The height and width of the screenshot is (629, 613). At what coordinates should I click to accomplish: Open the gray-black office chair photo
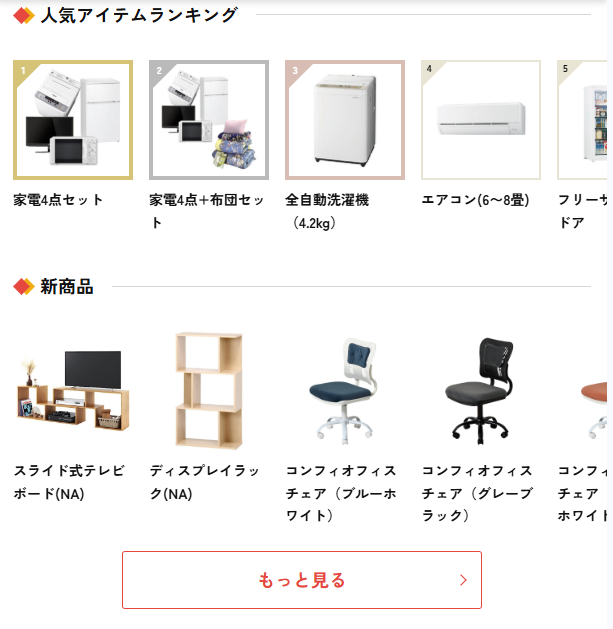[481, 389]
